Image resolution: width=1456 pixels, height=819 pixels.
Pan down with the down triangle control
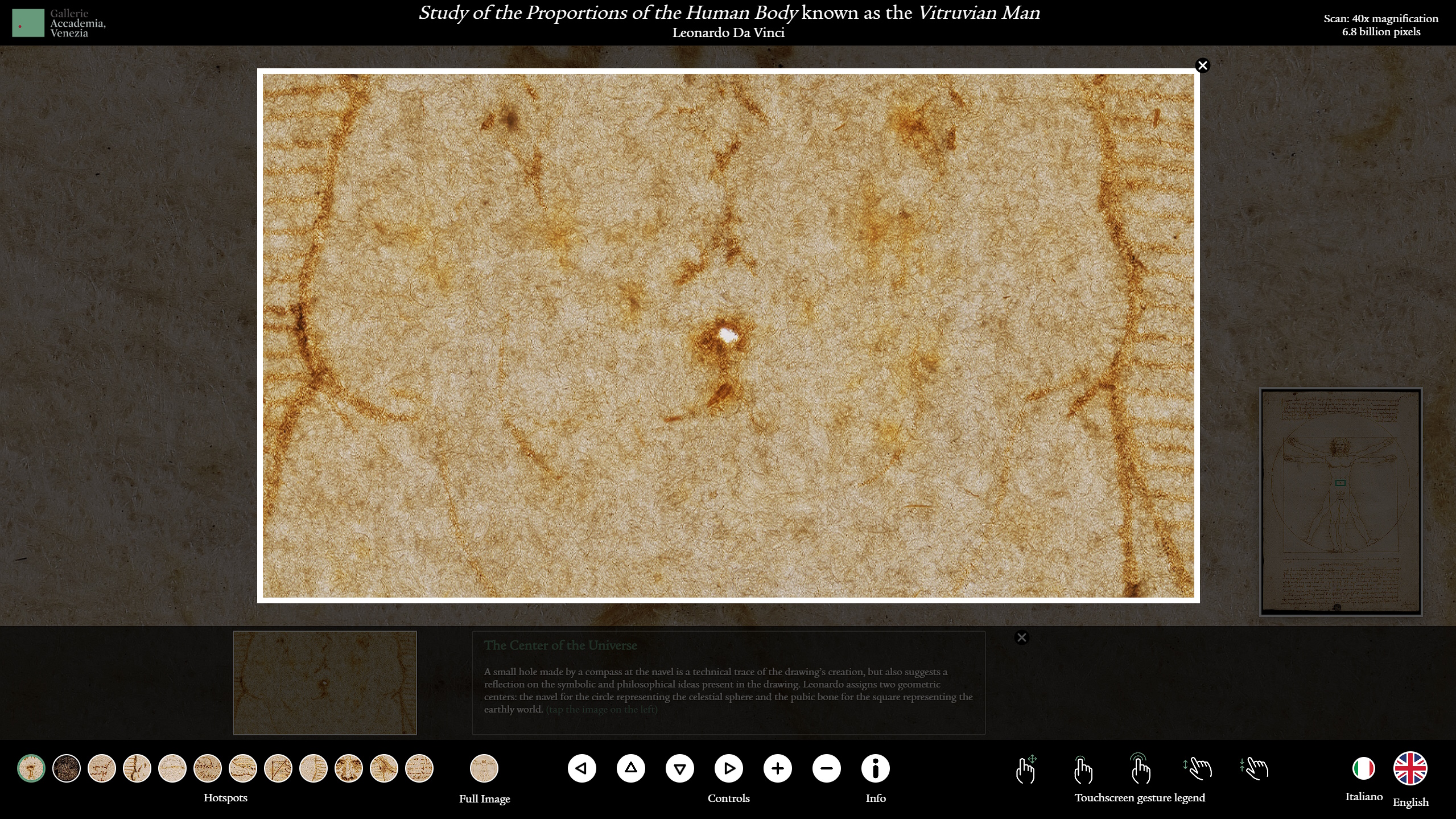[x=679, y=768]
